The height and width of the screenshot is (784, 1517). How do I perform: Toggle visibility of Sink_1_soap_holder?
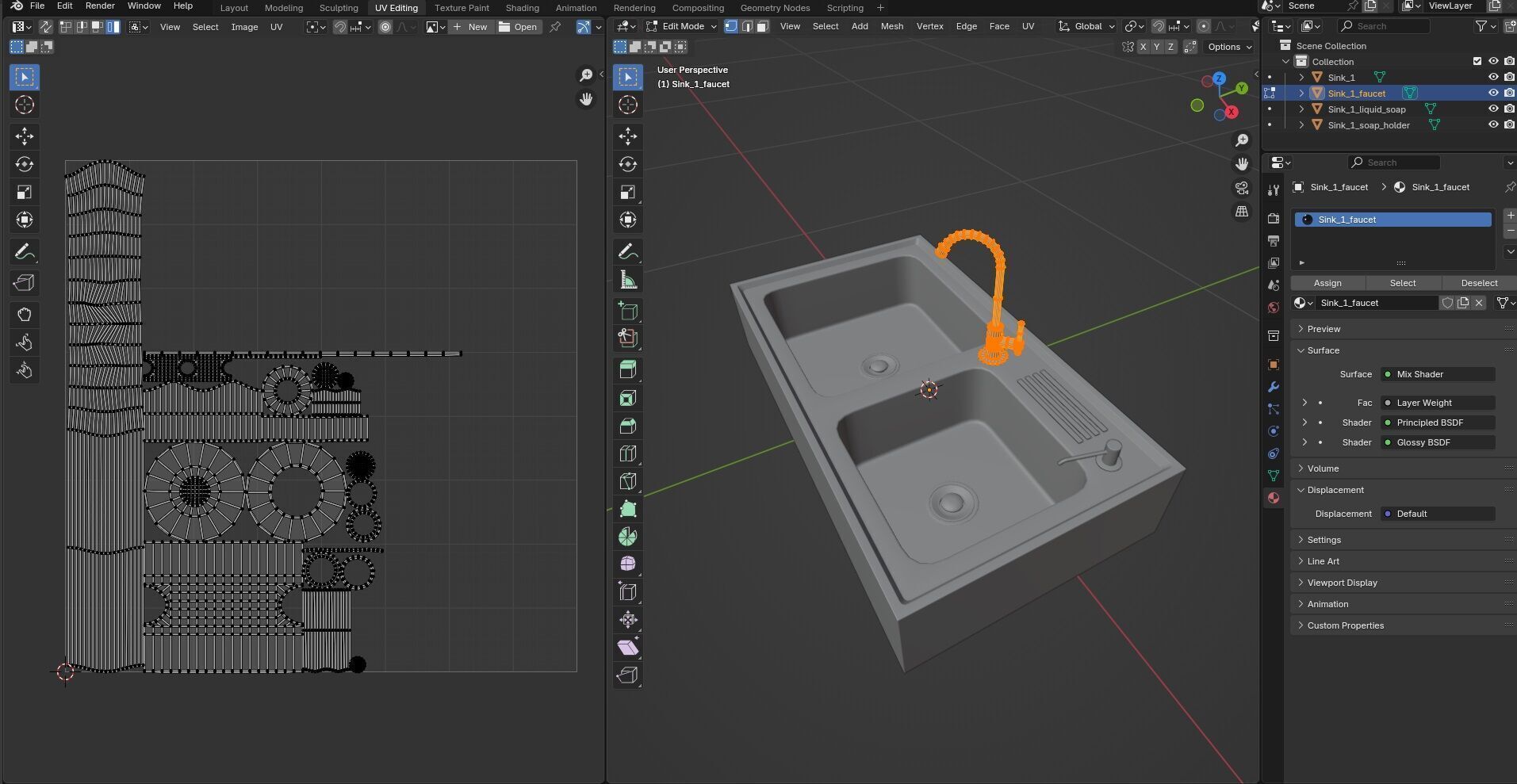coord(1493,125)
